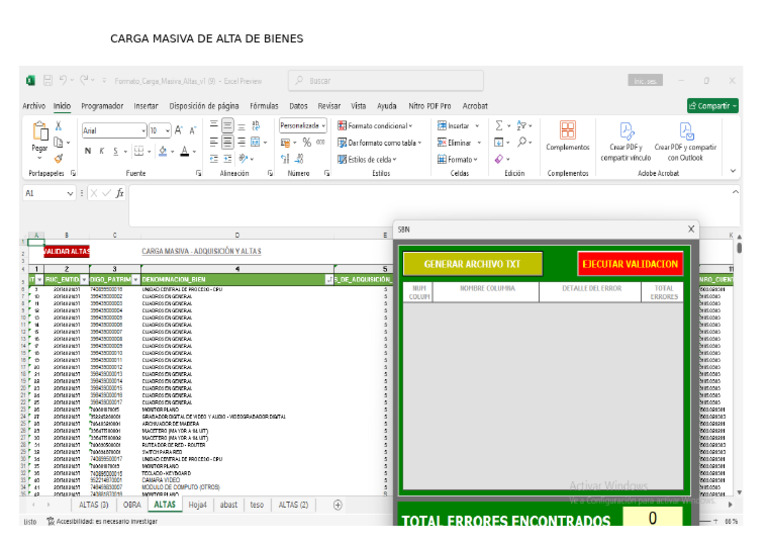Select the Copiar formato paintbrush icon
This screenshot has width=768, height=543.
click(x=59, y=158)
